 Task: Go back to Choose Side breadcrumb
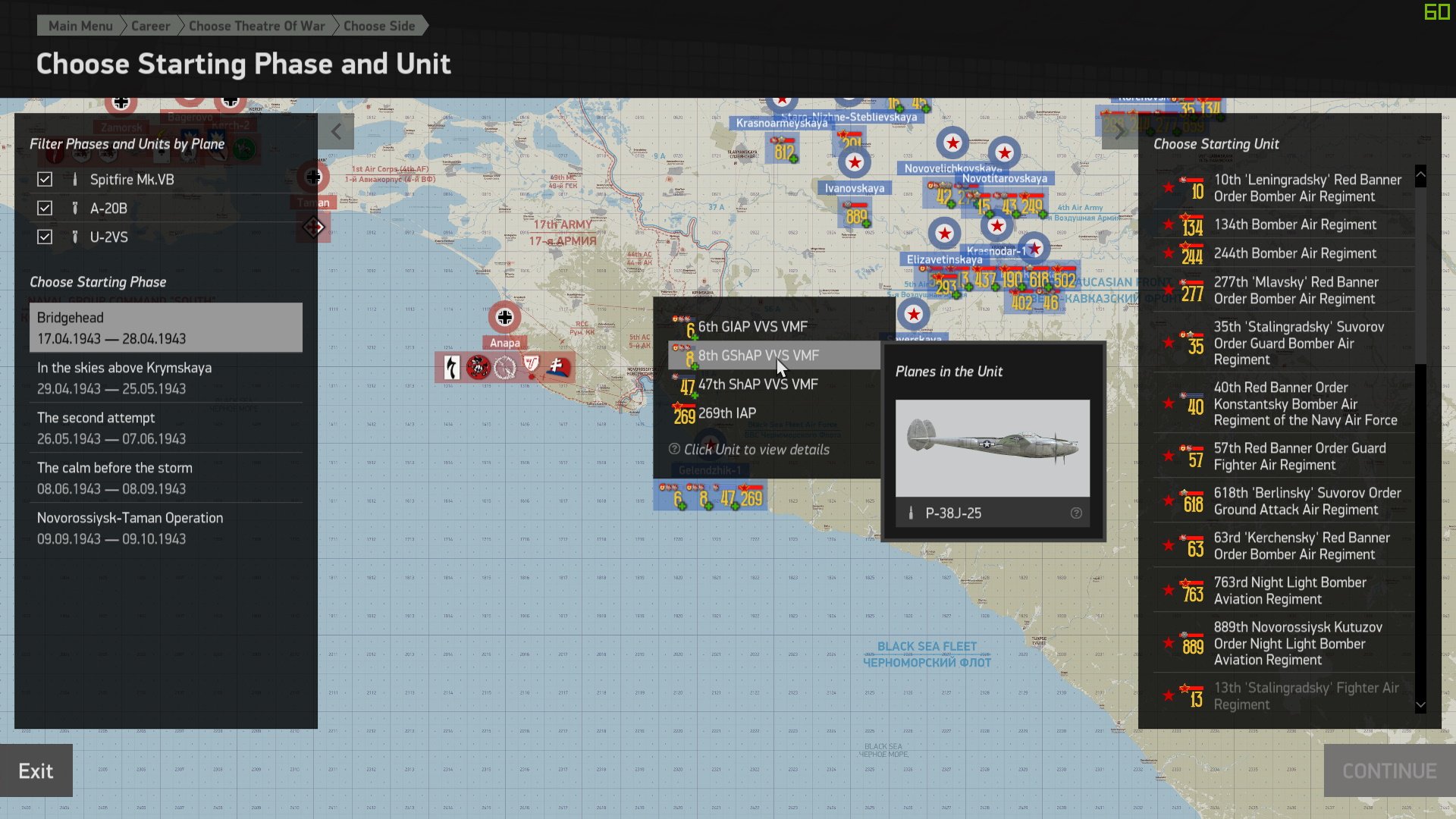[379, 26]
